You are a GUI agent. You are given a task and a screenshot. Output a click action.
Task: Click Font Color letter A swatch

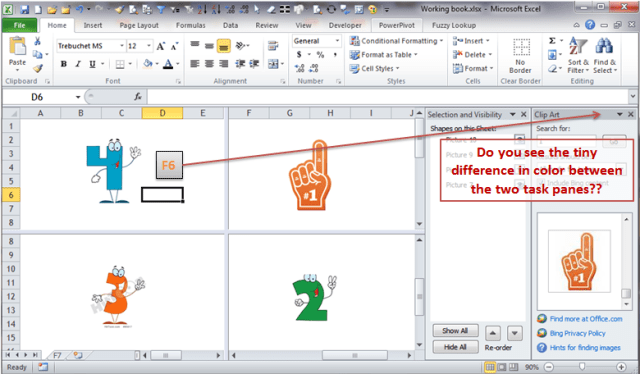click(x=168, y=64)
